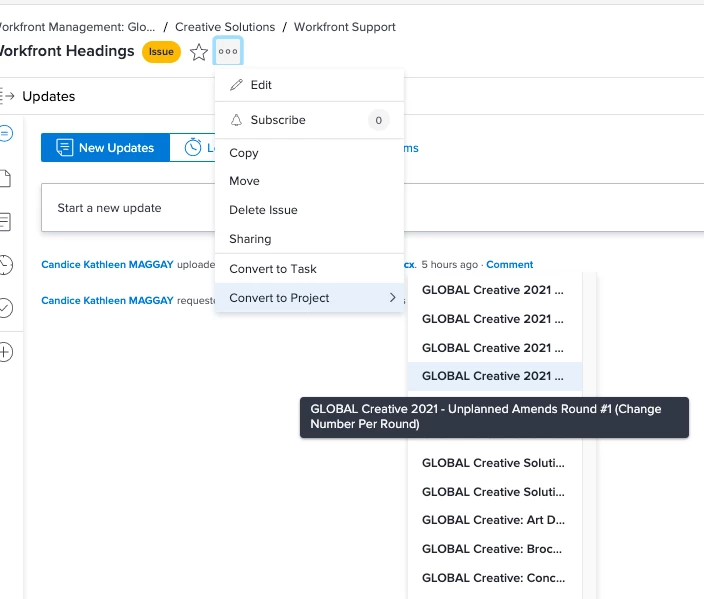Click Candice Kathleen MAGGAY on the requested row

coord(107,300)
